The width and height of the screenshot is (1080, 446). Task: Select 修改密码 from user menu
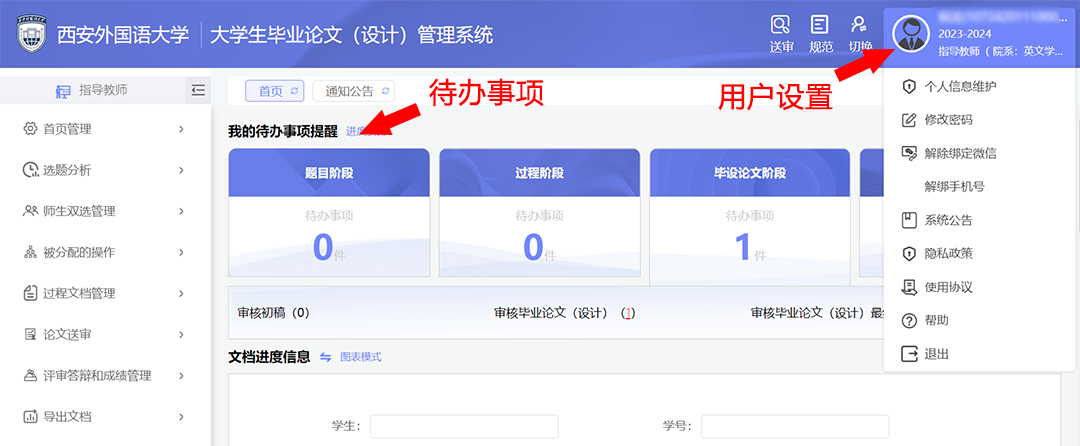tap(948, 120)
